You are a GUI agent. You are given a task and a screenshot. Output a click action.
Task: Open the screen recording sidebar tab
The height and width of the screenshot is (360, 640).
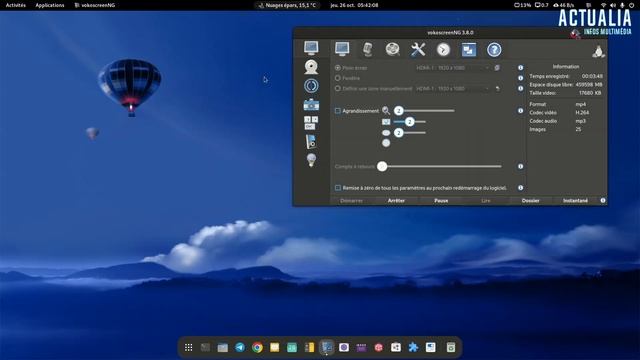click(311, 48)
